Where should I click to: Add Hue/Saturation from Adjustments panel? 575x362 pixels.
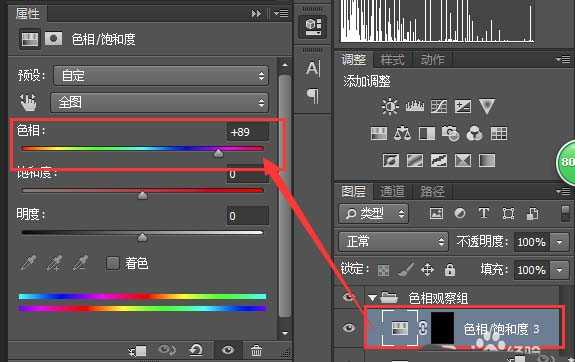click(379, 134)
